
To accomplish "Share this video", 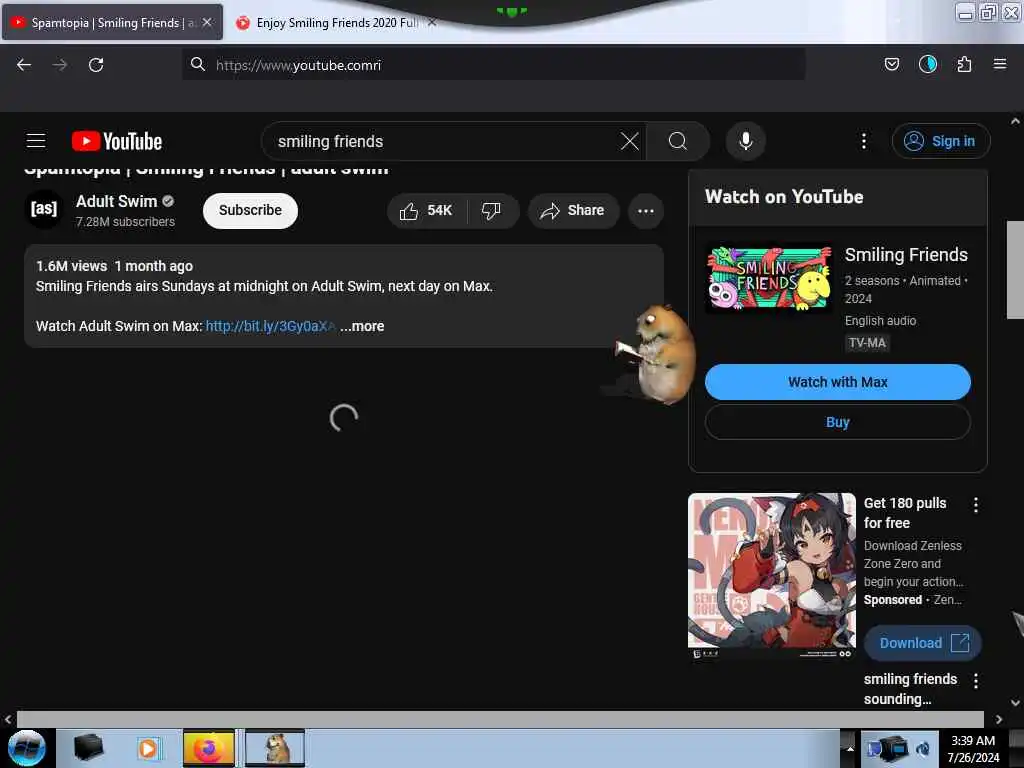I will point(573,210).
